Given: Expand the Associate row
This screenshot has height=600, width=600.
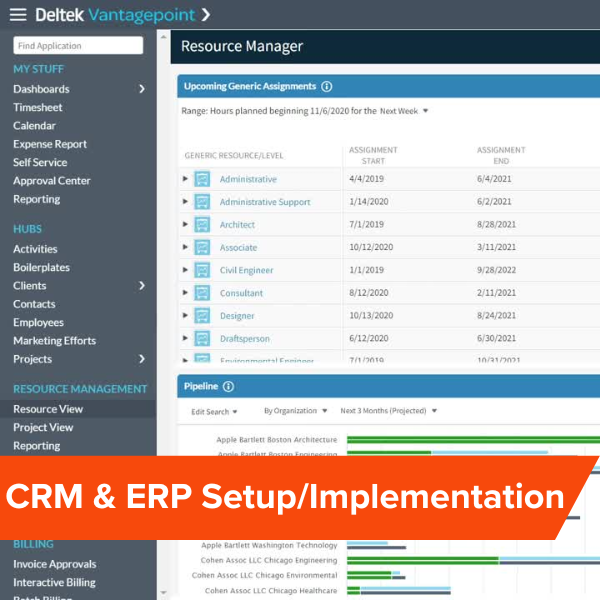Looking at the screenshot, I should 185,247.
